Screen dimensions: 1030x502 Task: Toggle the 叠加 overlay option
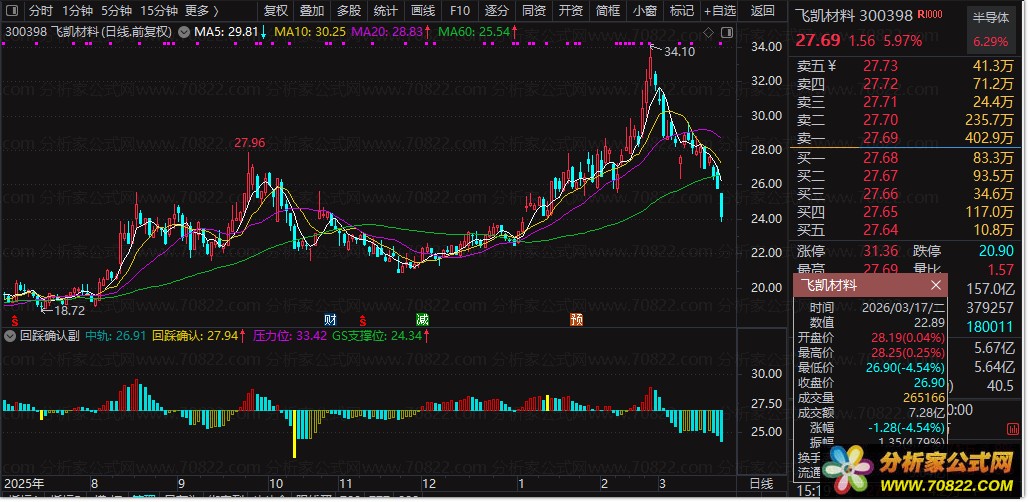pos(311,11)
